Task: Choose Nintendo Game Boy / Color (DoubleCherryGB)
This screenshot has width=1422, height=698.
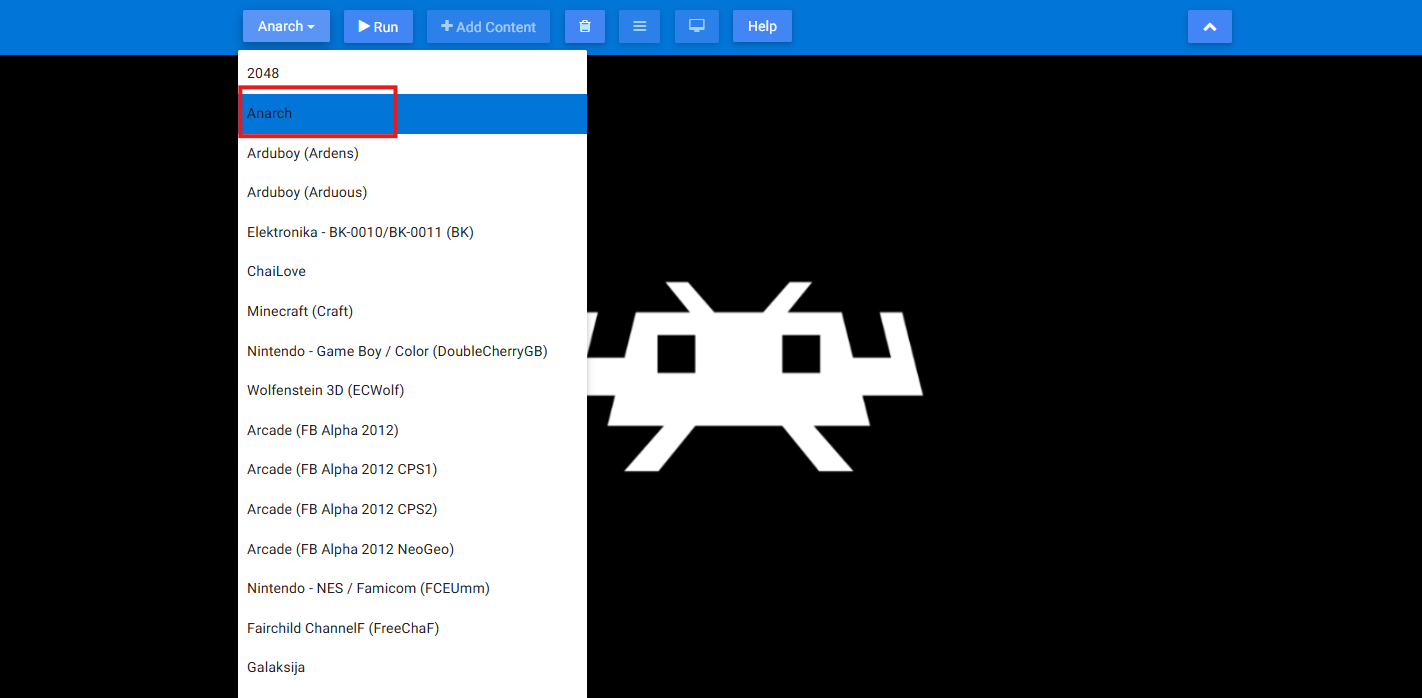Action: click(x=397, y=351)
